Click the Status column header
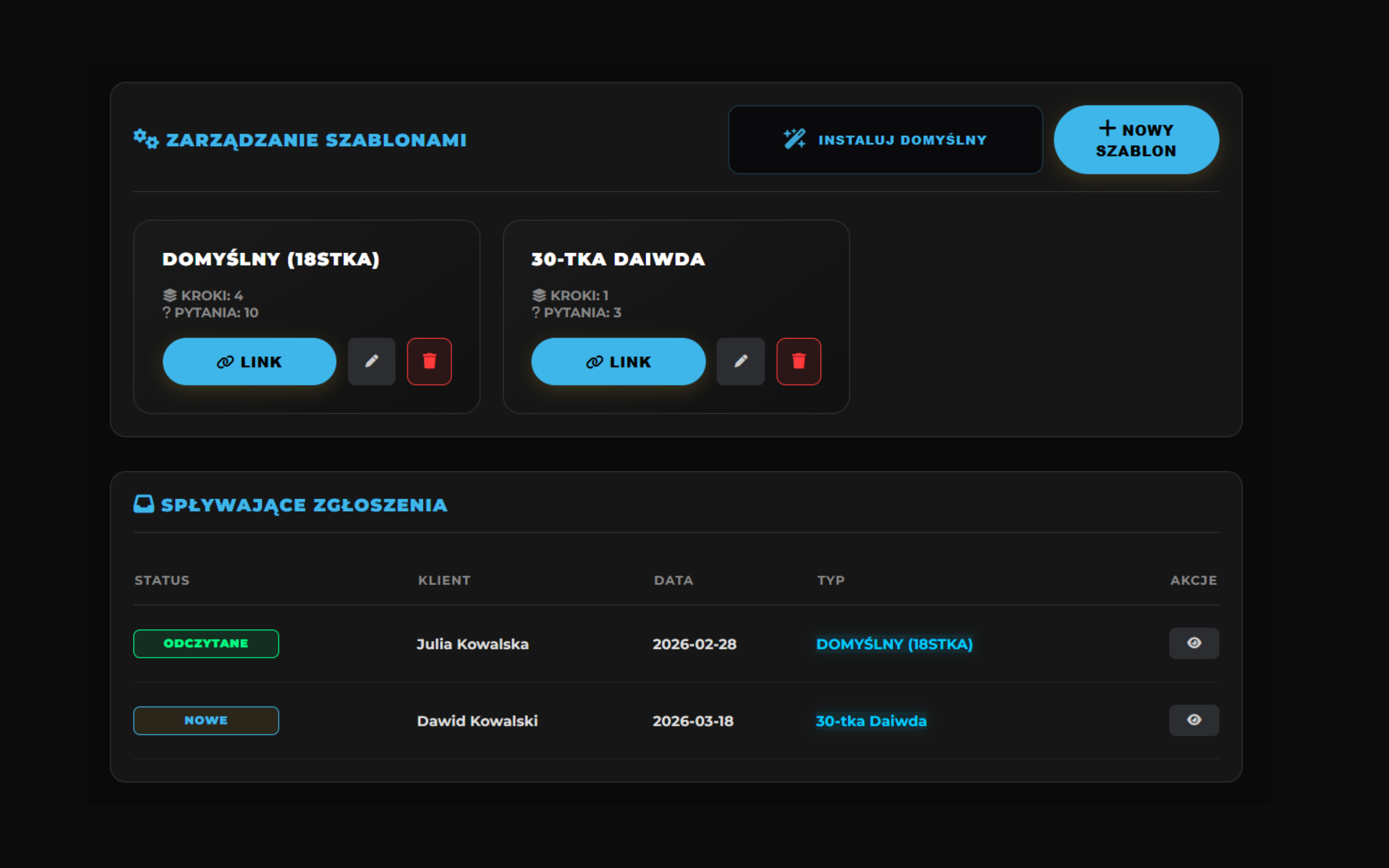Screen dimensions: 1389x868 click(162, 581)
